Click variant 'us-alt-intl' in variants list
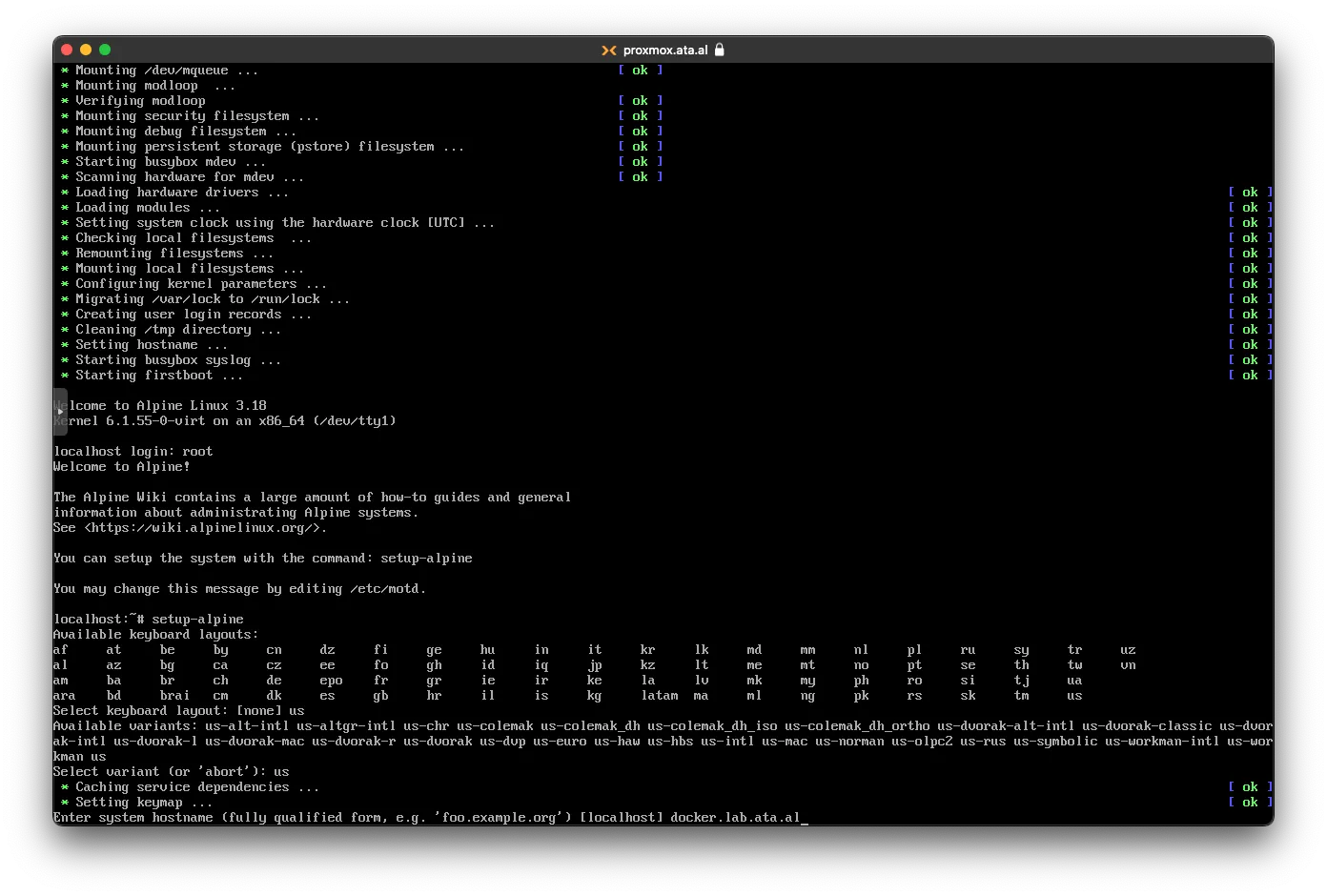 [247, 725]
